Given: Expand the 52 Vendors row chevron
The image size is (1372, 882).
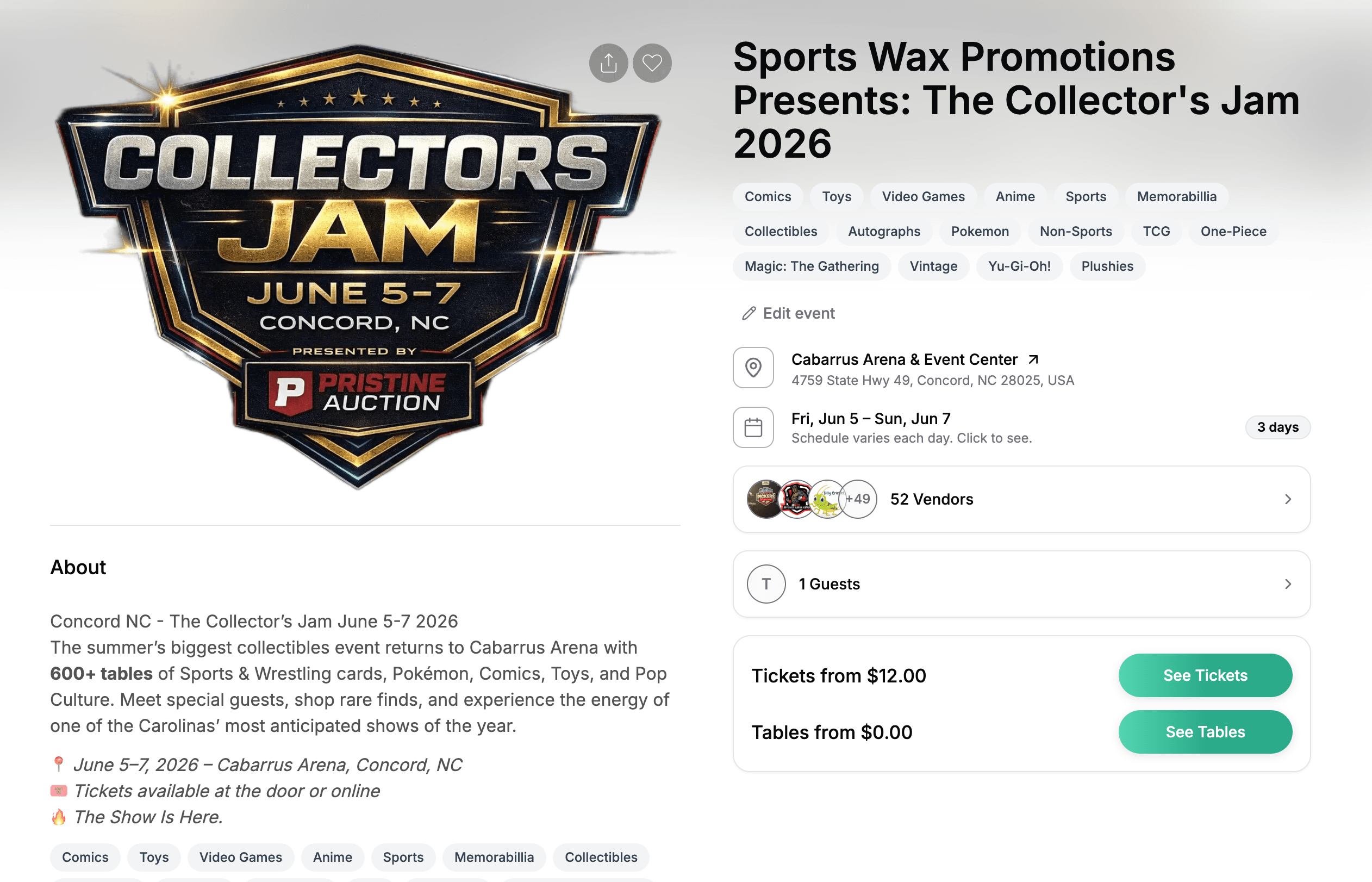Looking at the screenshot, I should pos(1287,499).
